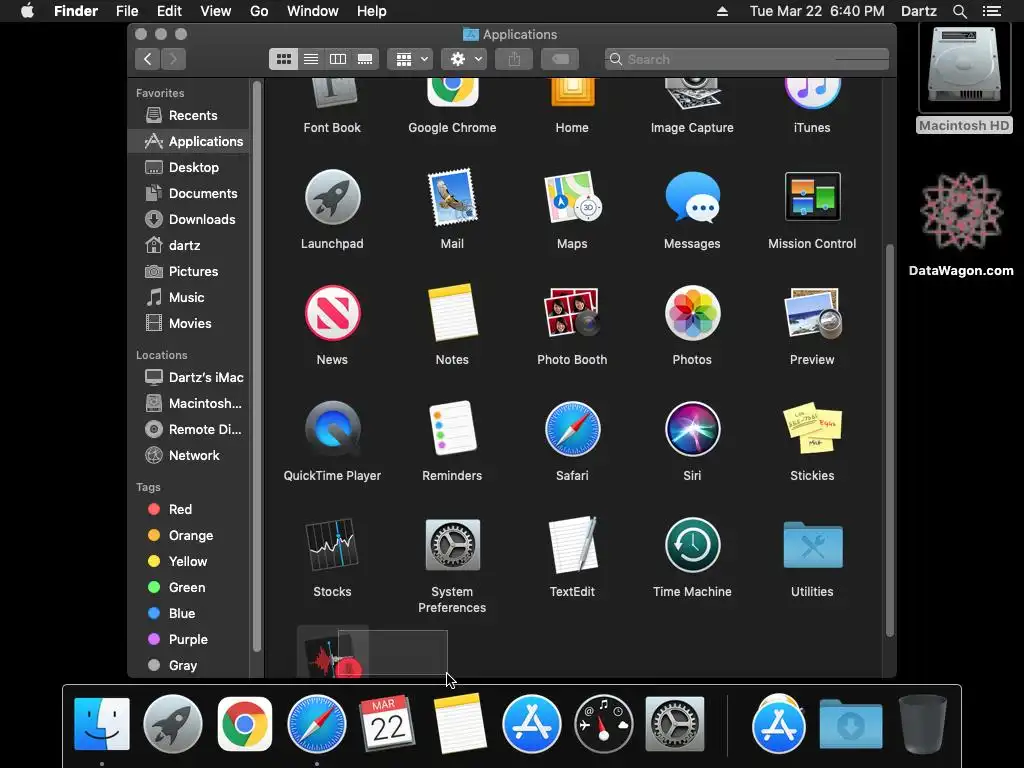
Task: Open Activity dashboard gauge icon in Dock
Action: click(603, 724)
